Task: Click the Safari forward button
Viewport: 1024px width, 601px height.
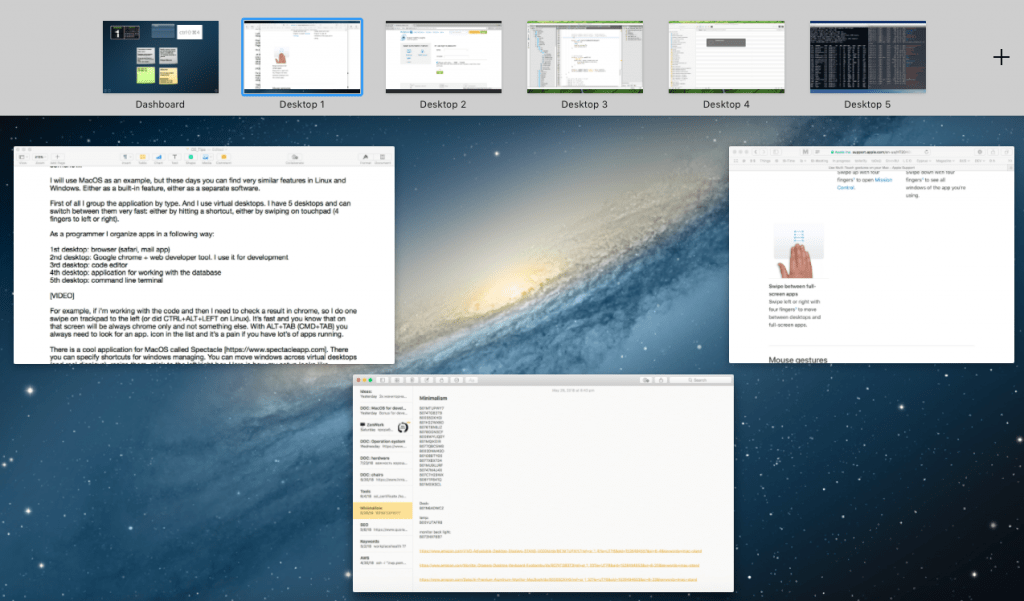Action: point(764,152)
